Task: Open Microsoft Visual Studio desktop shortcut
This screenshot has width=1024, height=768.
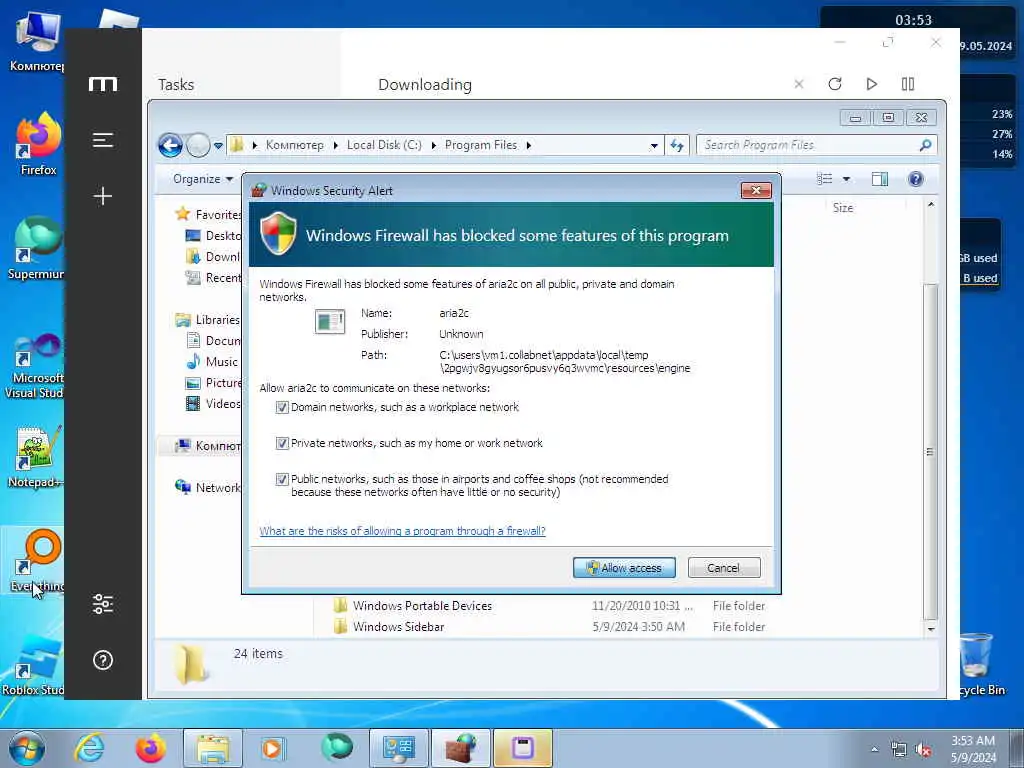Action: (36, 366)
